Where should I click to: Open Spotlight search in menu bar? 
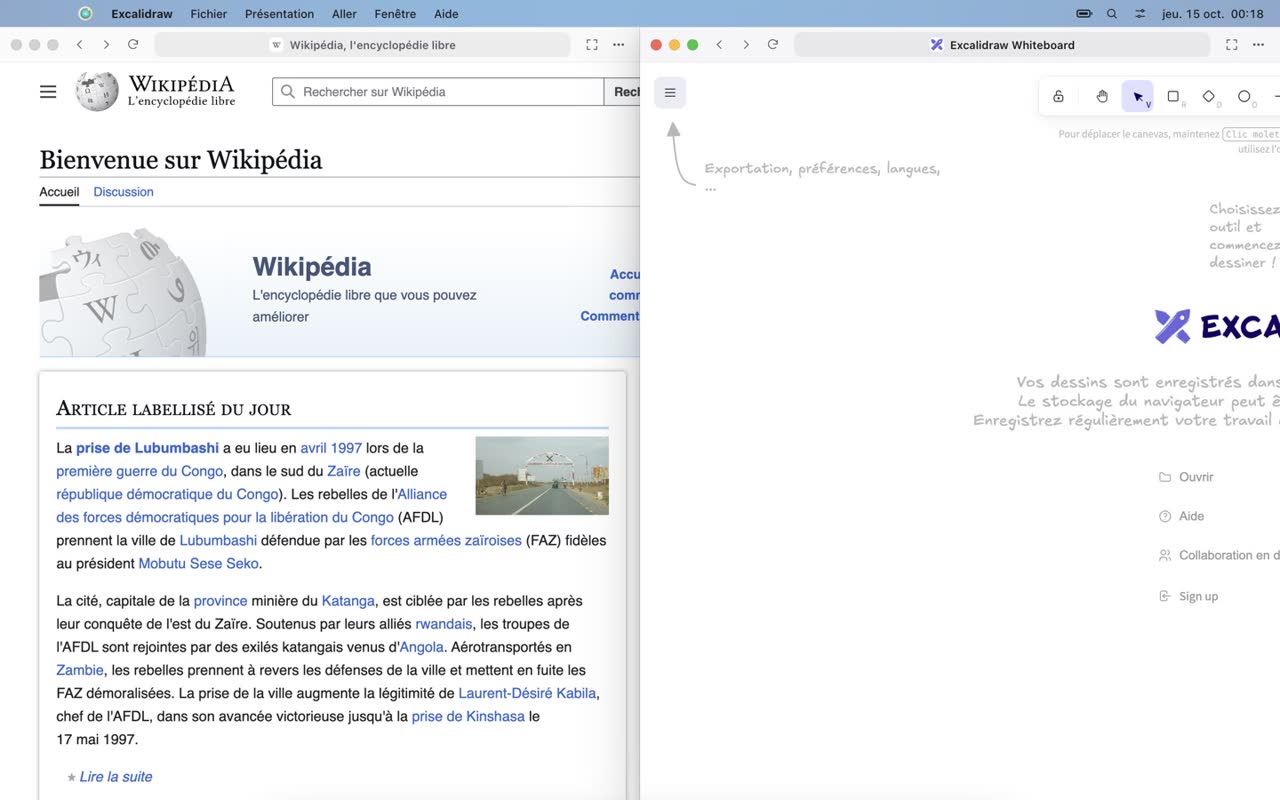click(x=1112, y=14)
